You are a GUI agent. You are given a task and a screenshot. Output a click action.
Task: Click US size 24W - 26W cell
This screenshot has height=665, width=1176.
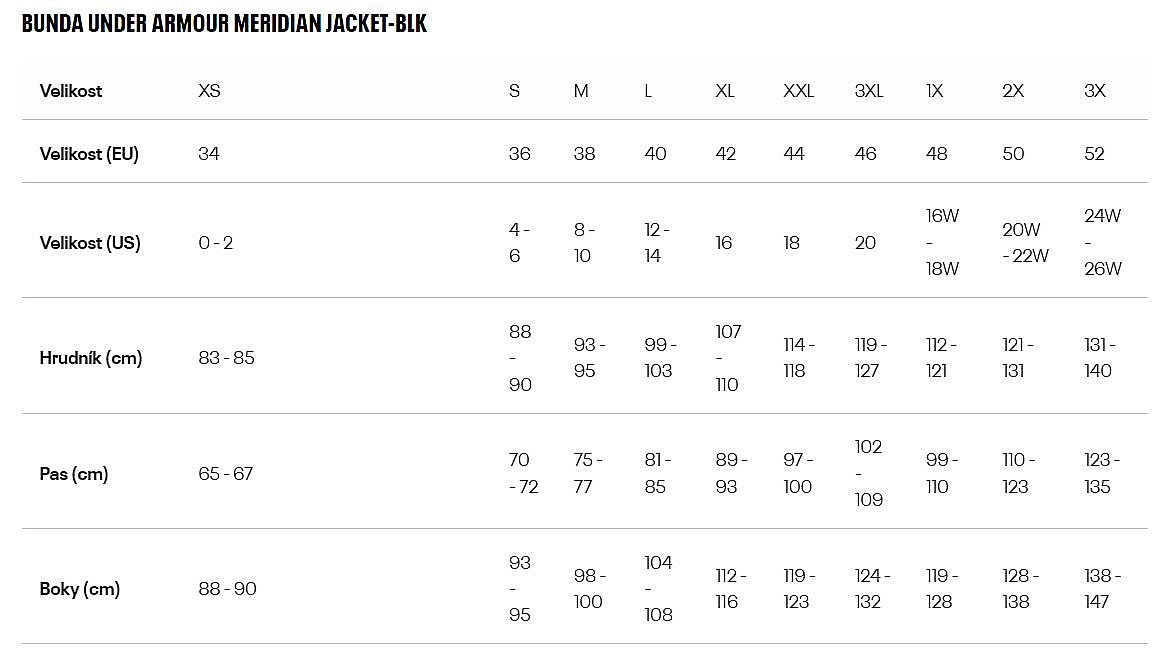coord(1102,243)
